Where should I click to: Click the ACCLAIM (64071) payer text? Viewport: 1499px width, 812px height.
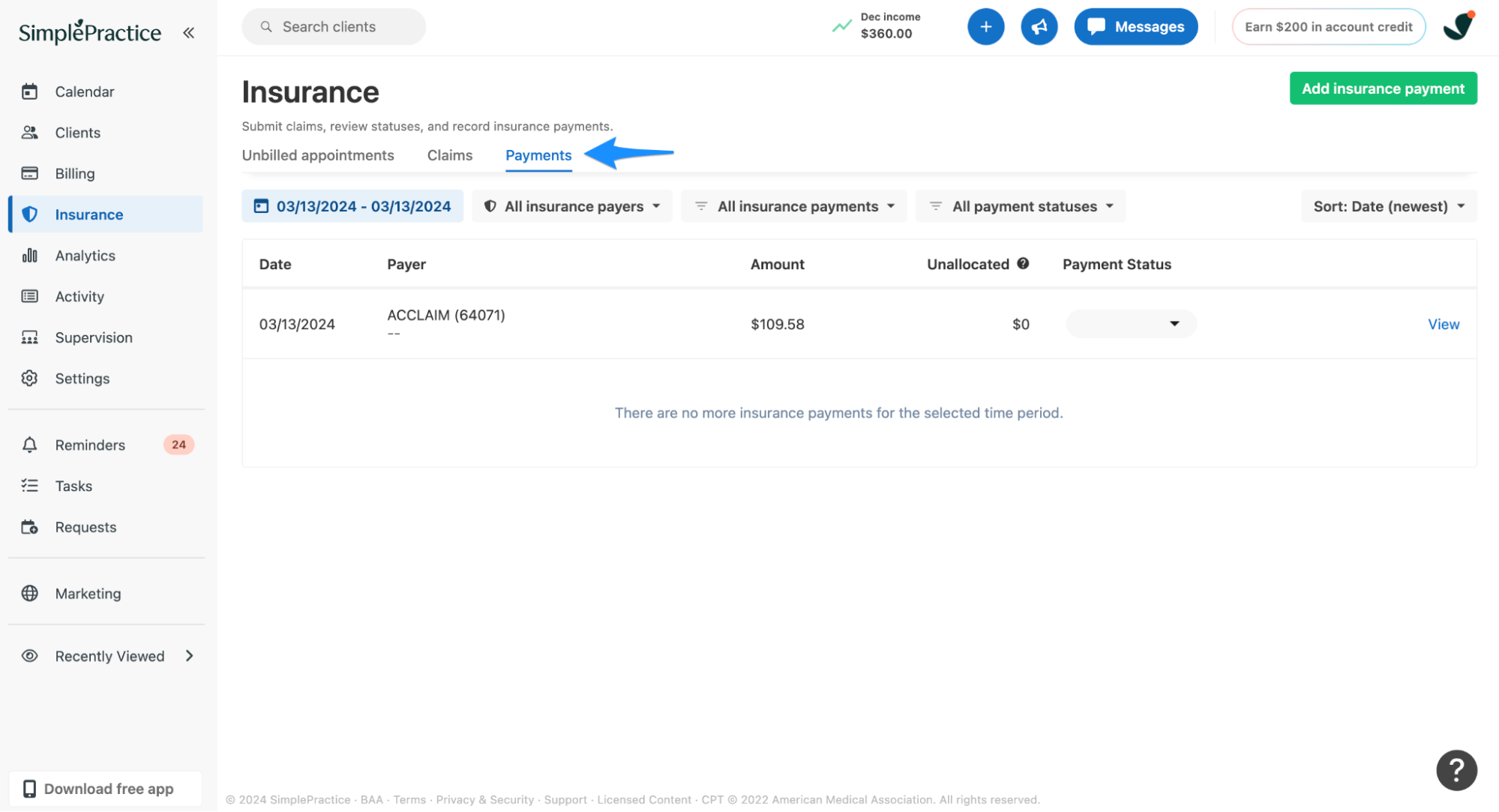point(446,315)
